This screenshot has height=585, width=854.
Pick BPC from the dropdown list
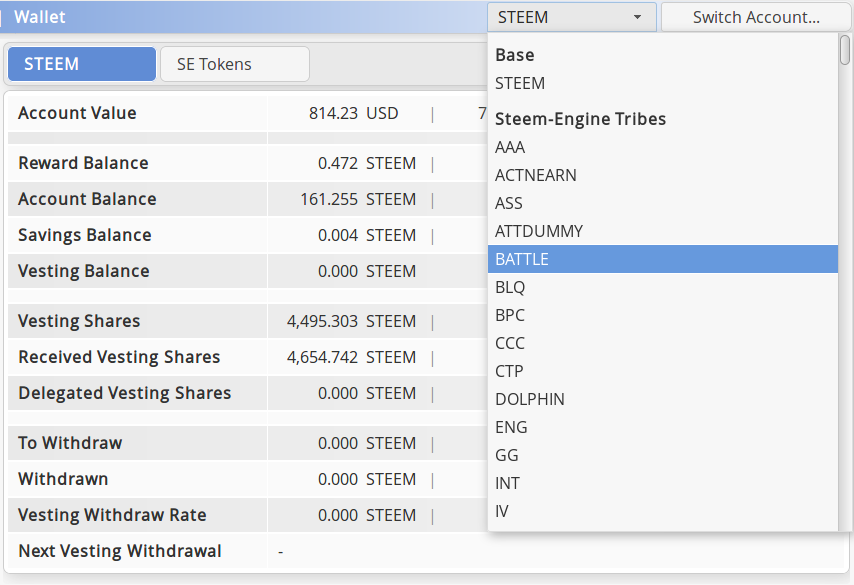coord(662,315)
